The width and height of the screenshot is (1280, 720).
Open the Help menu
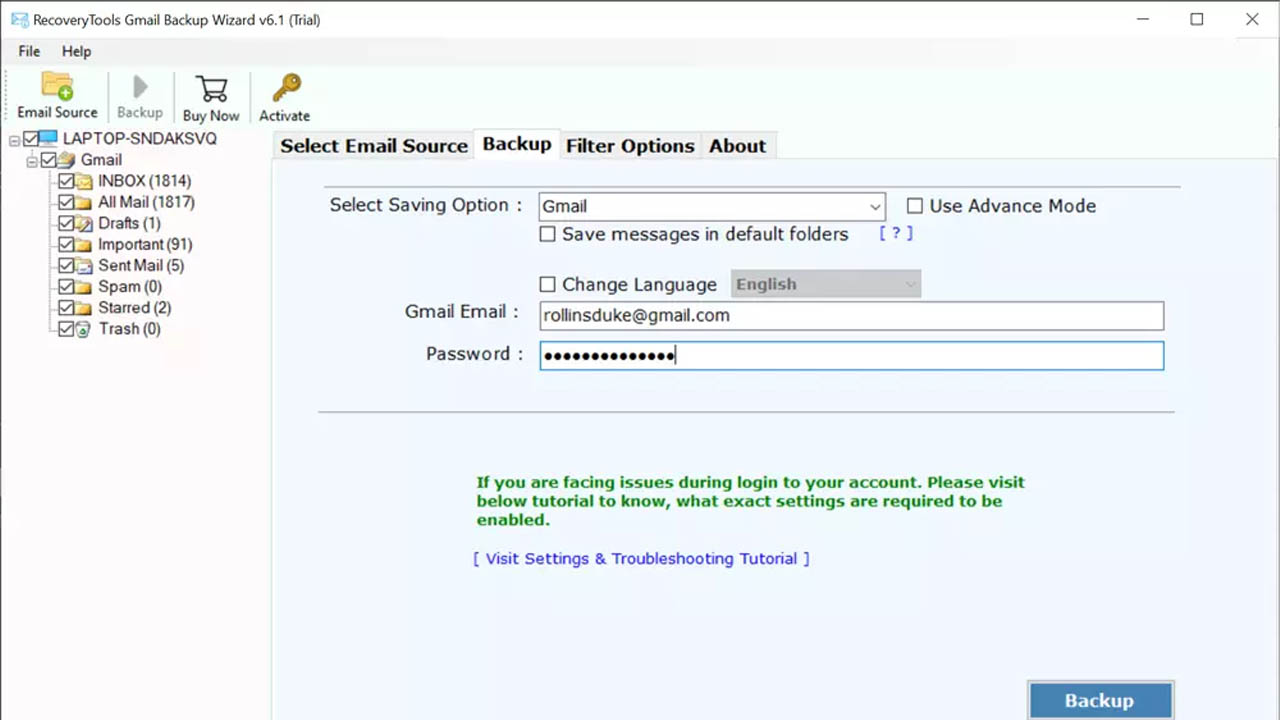[x=76, y=51]
